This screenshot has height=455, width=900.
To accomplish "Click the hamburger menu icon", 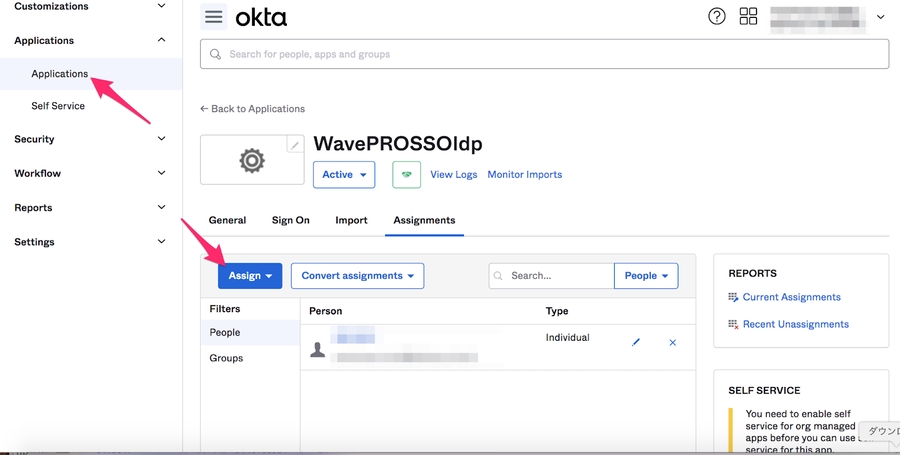I will (213, 16).
